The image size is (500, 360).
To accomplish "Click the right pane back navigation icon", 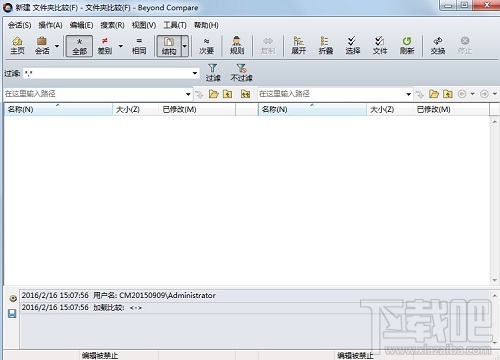I will [x=462, y=94].
